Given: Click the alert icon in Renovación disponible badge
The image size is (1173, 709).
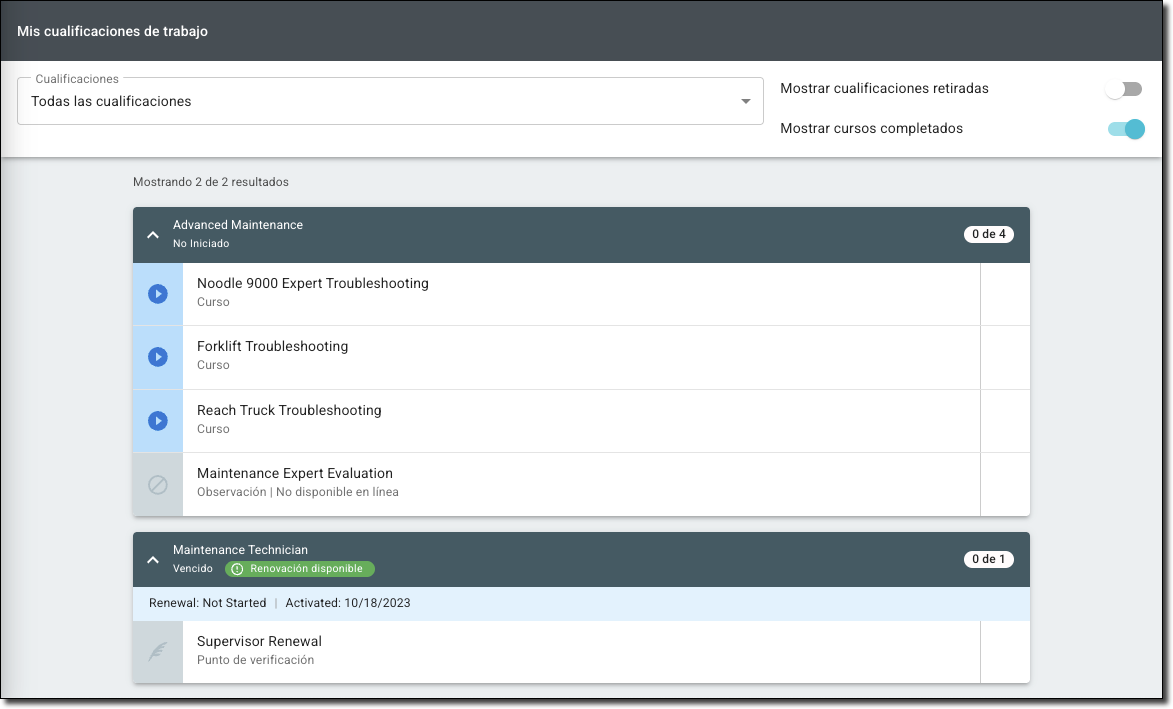Looking at the screenshot, I should click(237, 569).
